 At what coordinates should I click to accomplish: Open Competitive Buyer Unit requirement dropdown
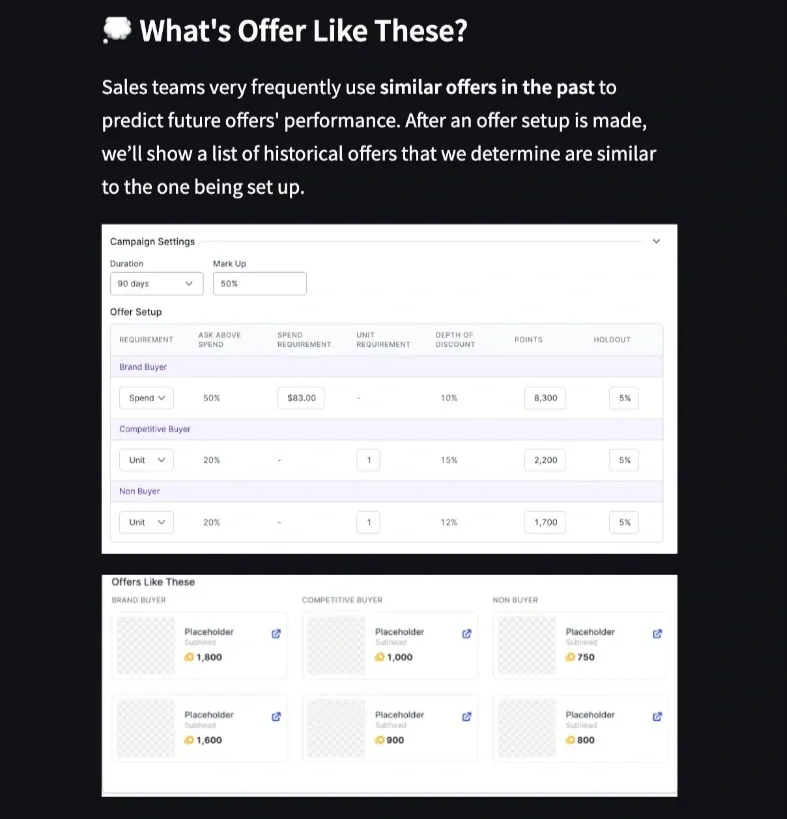(x=146, y=460)
